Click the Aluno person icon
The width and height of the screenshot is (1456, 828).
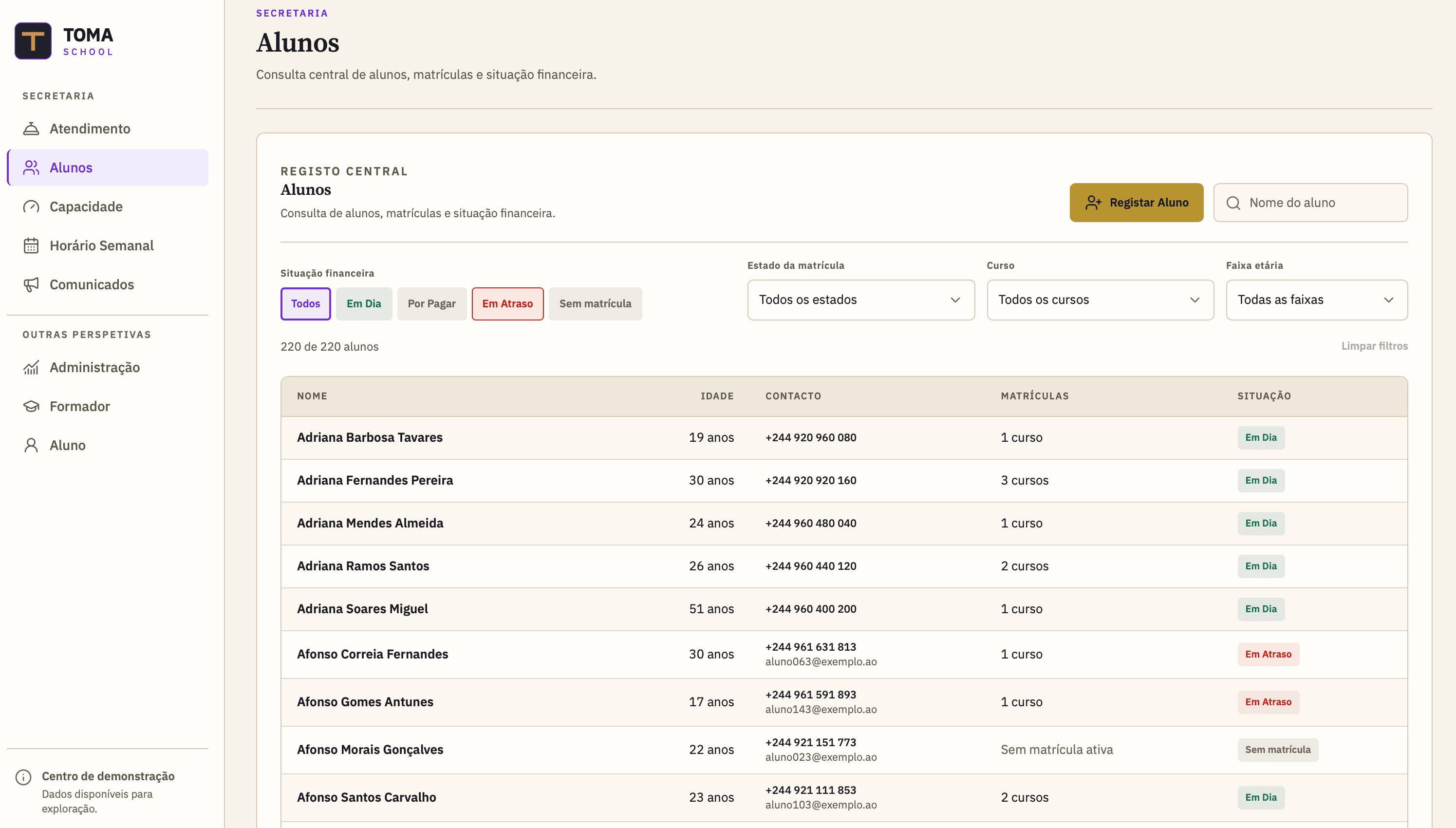(31, 446)
